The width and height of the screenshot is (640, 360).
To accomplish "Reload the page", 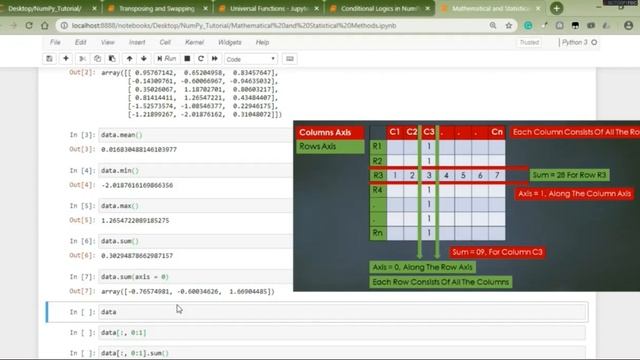I will click(x=29, y=25).
